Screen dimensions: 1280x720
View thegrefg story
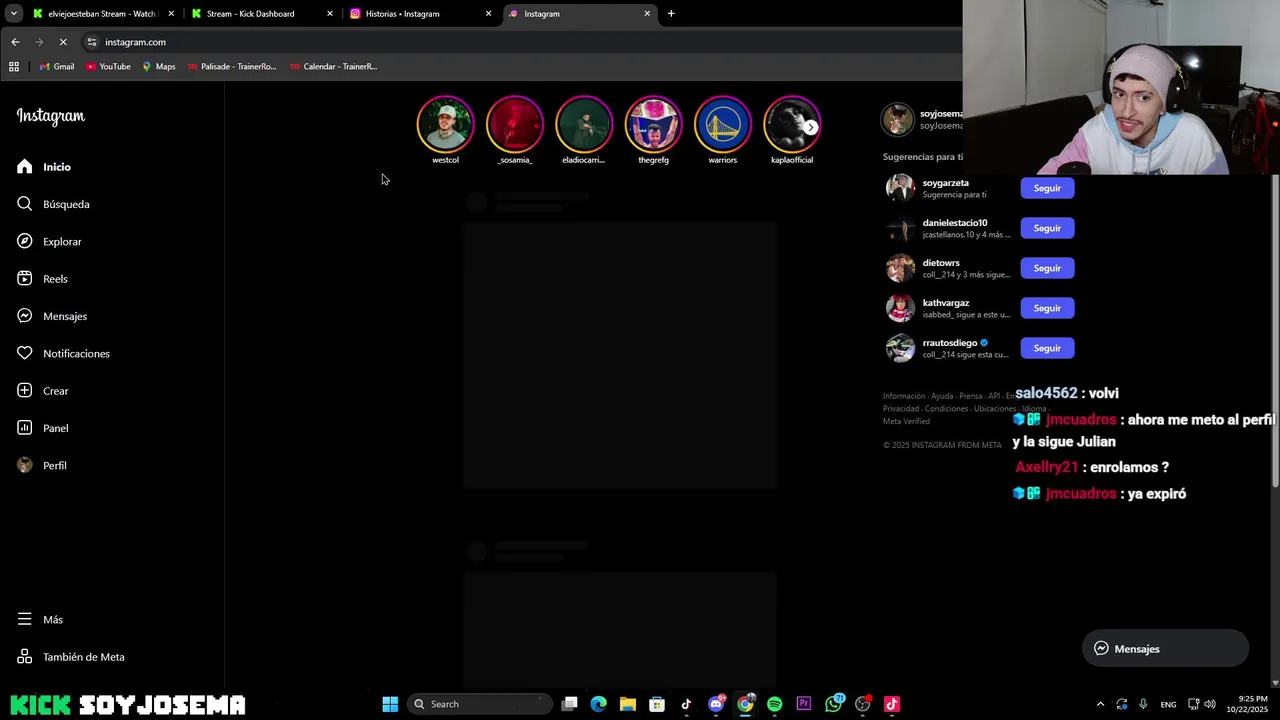[653, 124]
